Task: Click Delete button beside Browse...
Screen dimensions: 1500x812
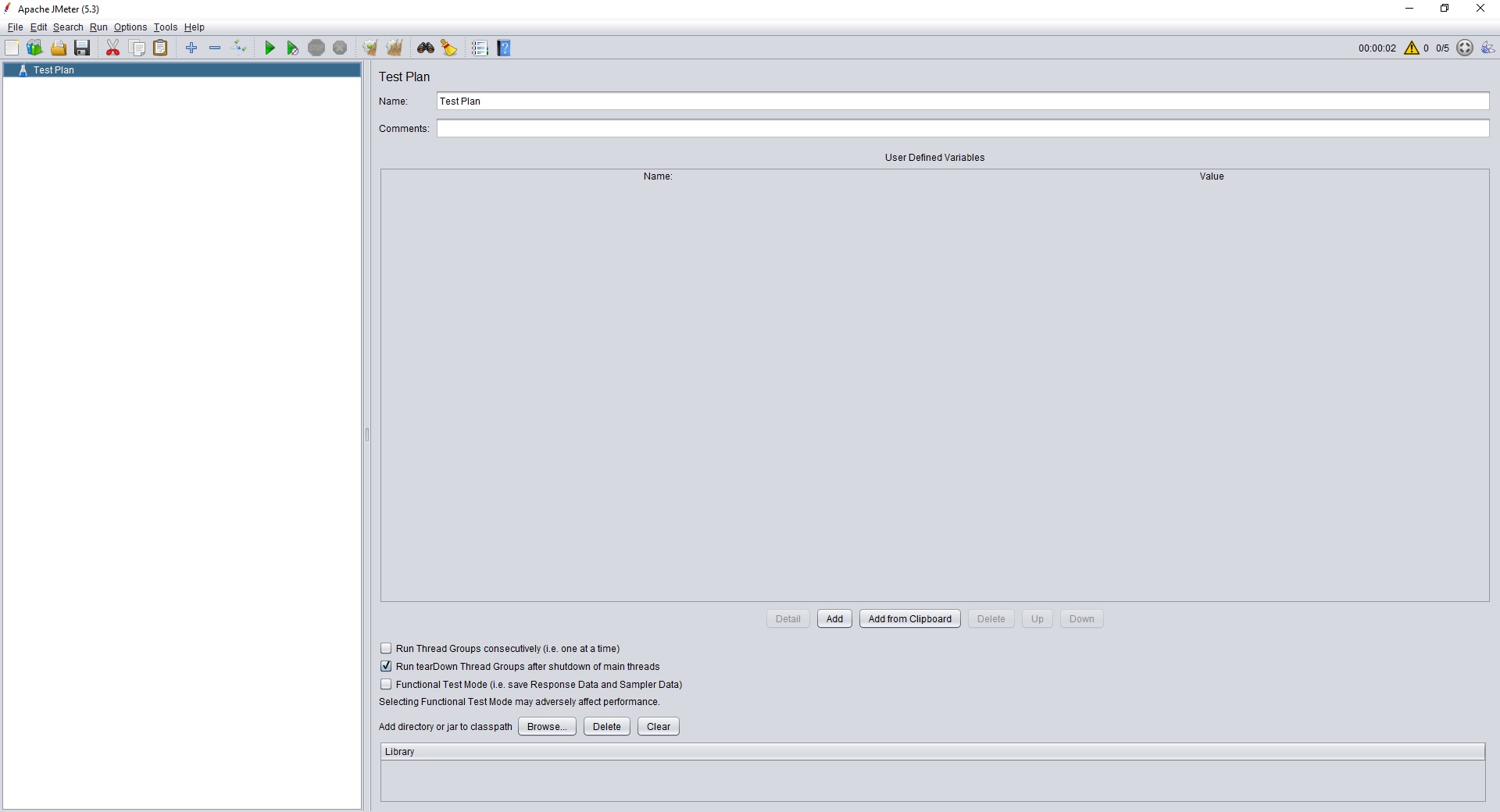Action: [607, 726]
